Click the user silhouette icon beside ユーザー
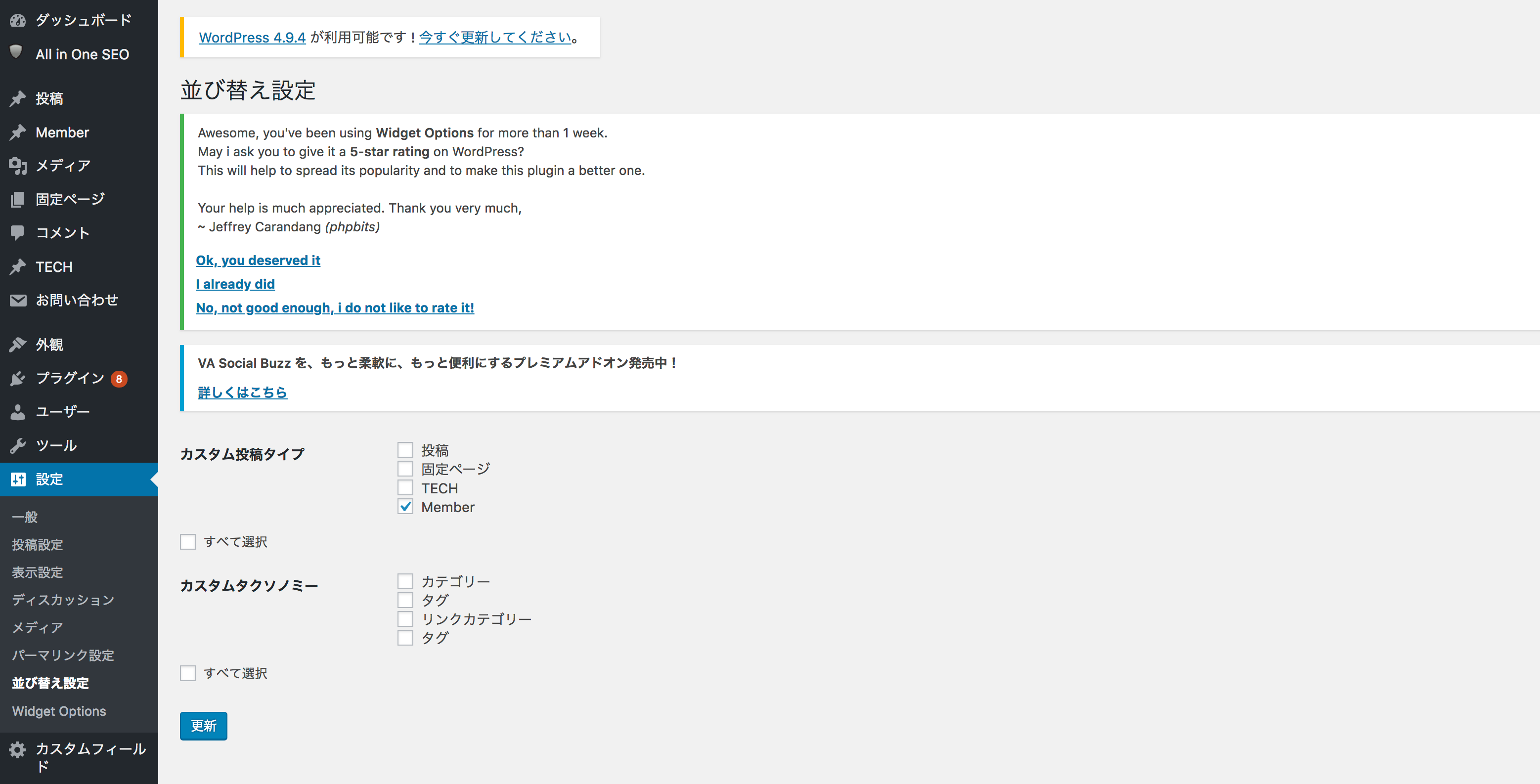The image size is (1540, 784). pos(18,412)
